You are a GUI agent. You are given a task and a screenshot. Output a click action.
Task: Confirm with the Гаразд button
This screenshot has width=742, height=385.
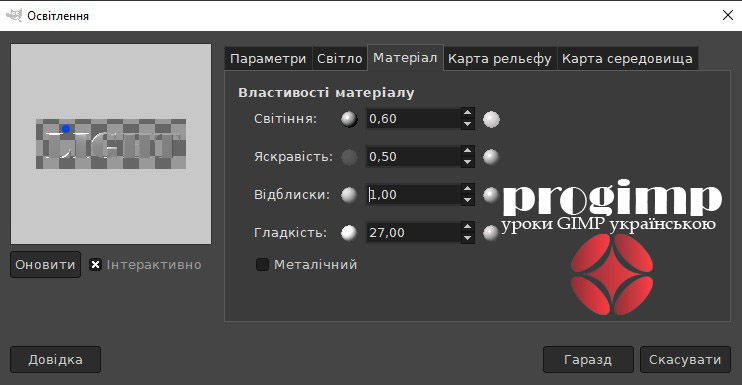588,359
